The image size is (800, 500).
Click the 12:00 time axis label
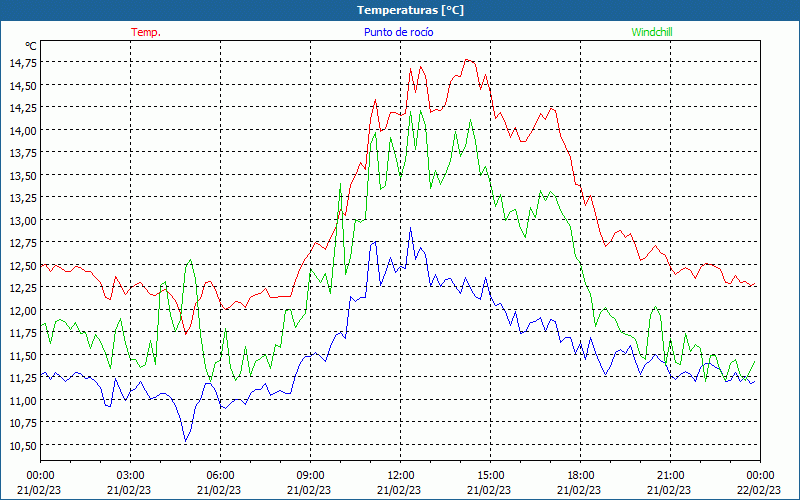click(401, 476)
